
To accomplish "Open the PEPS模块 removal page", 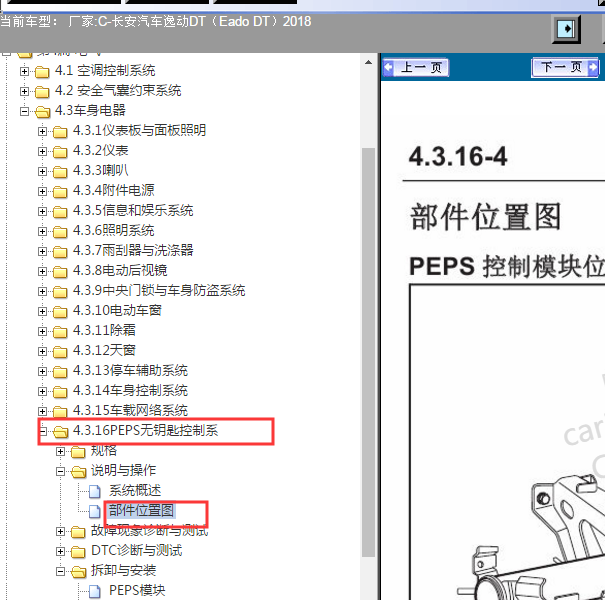I will click(137, 590).
